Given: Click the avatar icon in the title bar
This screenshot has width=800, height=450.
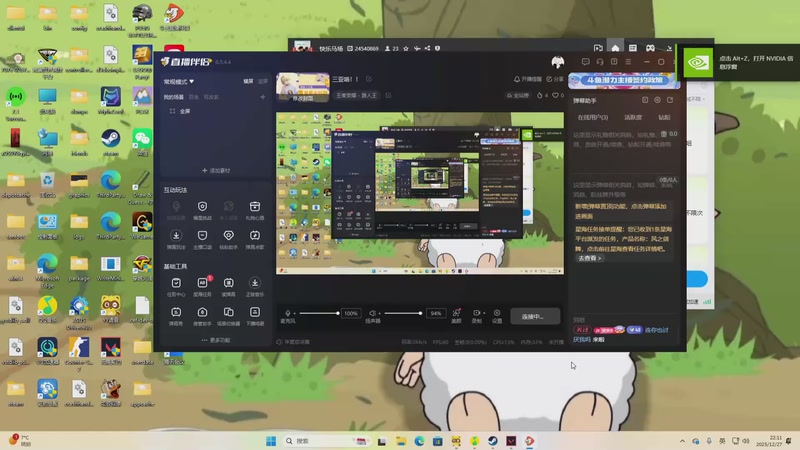Looking at the screenshot, I should (x=558, y=62).
